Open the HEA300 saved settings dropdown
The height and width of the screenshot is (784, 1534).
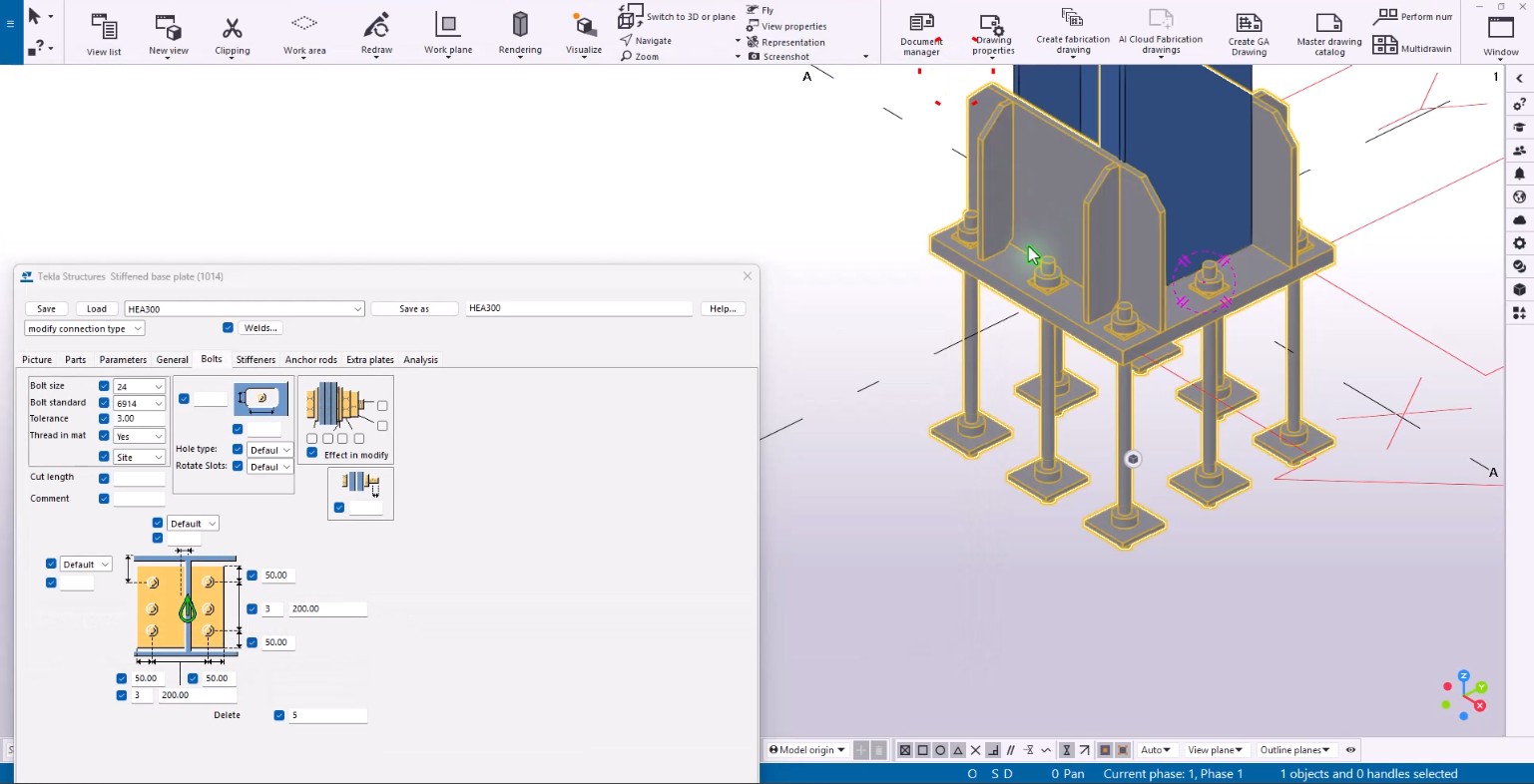point(245,309)
